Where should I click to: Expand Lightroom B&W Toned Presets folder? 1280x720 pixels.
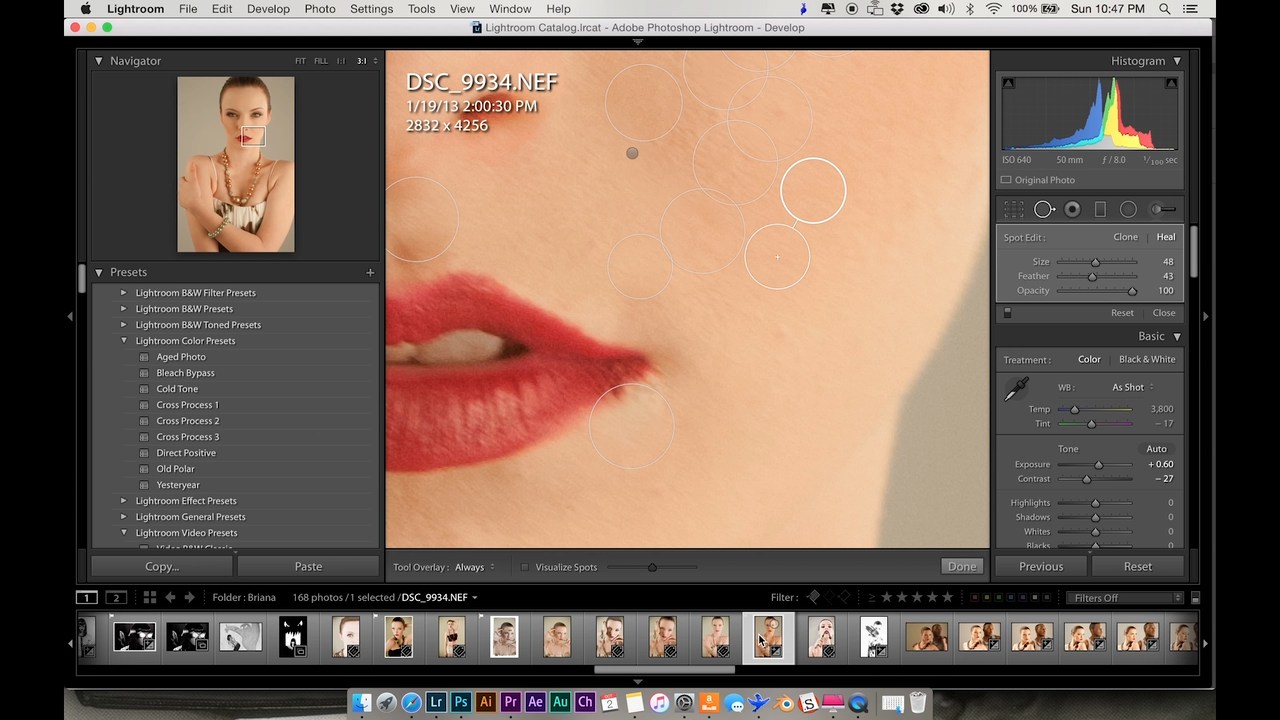click(x=124, y=325)
